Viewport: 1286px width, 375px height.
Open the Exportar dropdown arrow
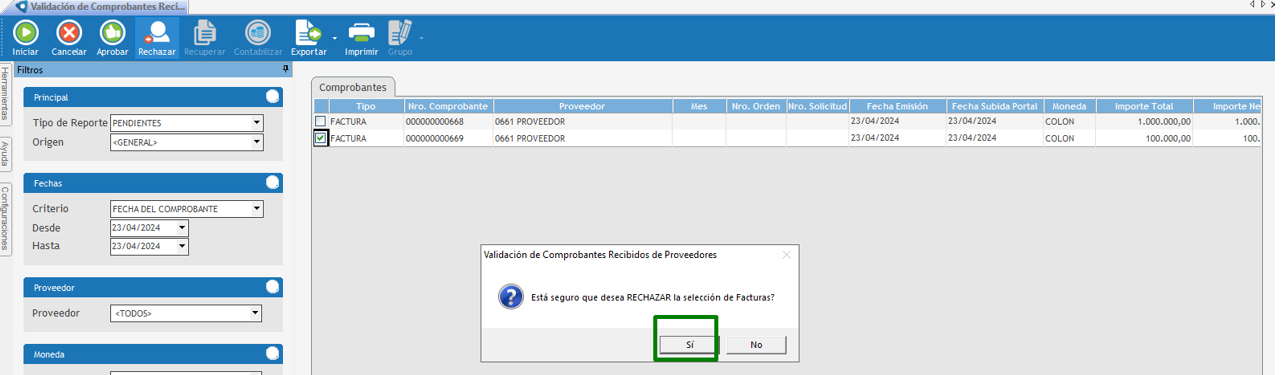(334, 39)
